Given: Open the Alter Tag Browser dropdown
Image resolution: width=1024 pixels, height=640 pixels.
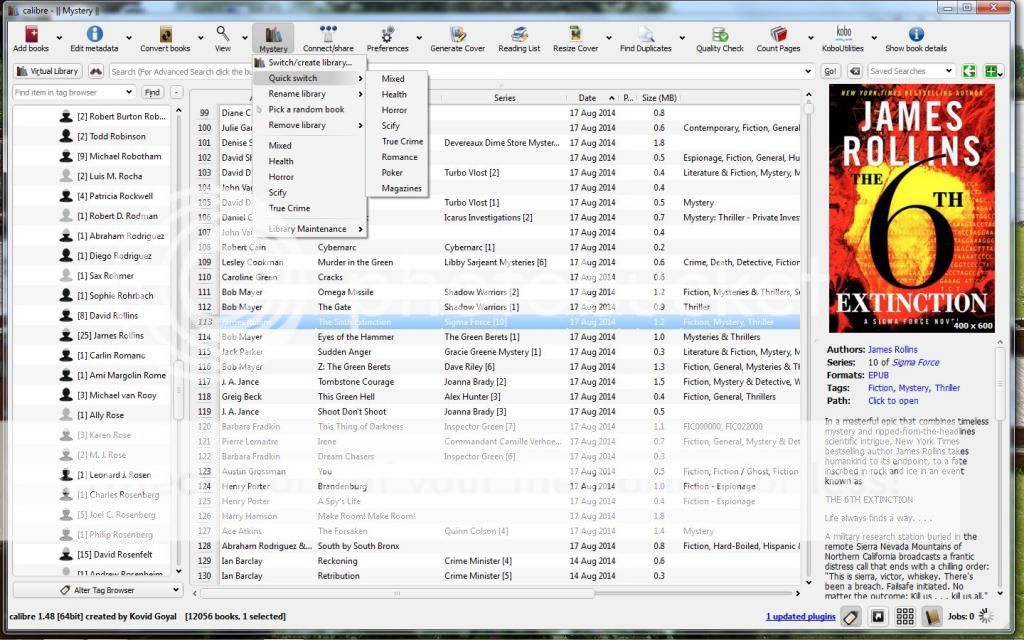Looking at the screenshot, I should point(98,590).
